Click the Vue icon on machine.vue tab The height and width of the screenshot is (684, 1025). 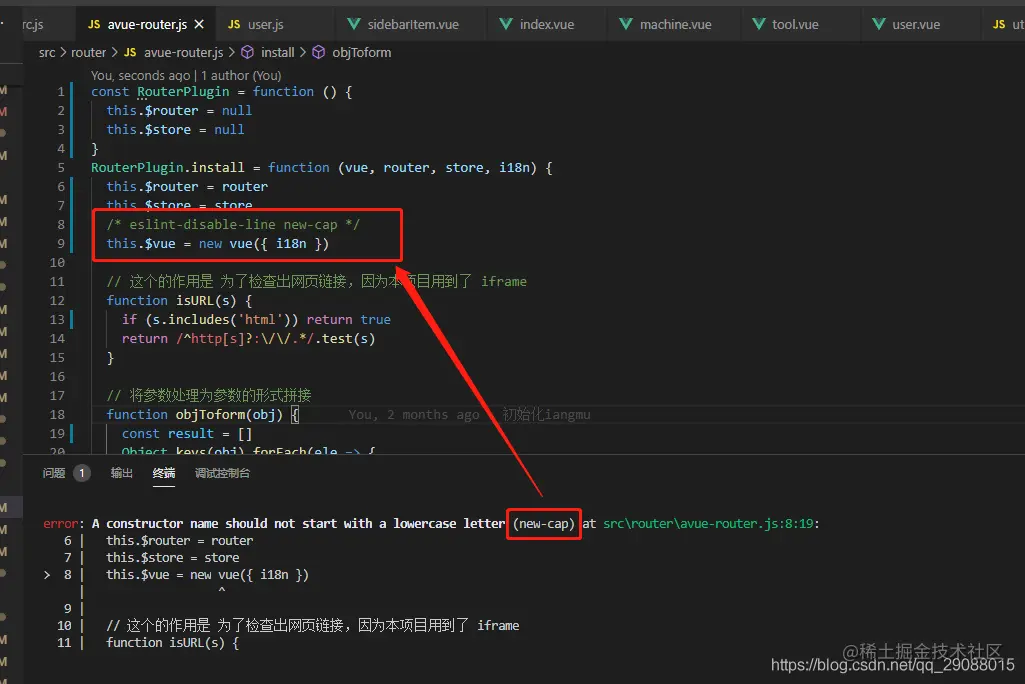tap(626, 24)
